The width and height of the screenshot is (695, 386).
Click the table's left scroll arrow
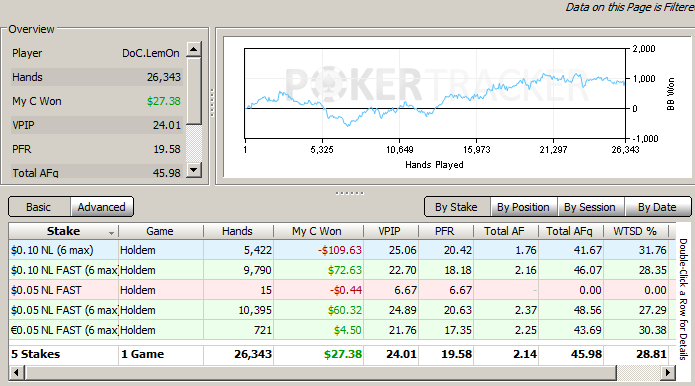point(17,373)
